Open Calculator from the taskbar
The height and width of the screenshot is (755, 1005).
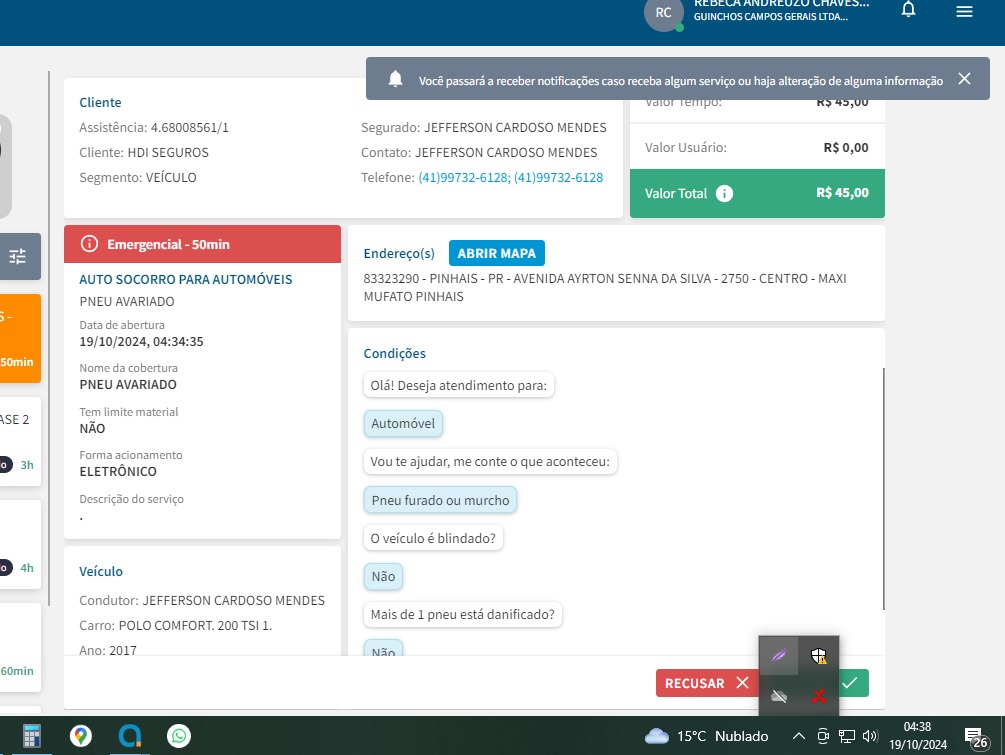tap(31, 736)
